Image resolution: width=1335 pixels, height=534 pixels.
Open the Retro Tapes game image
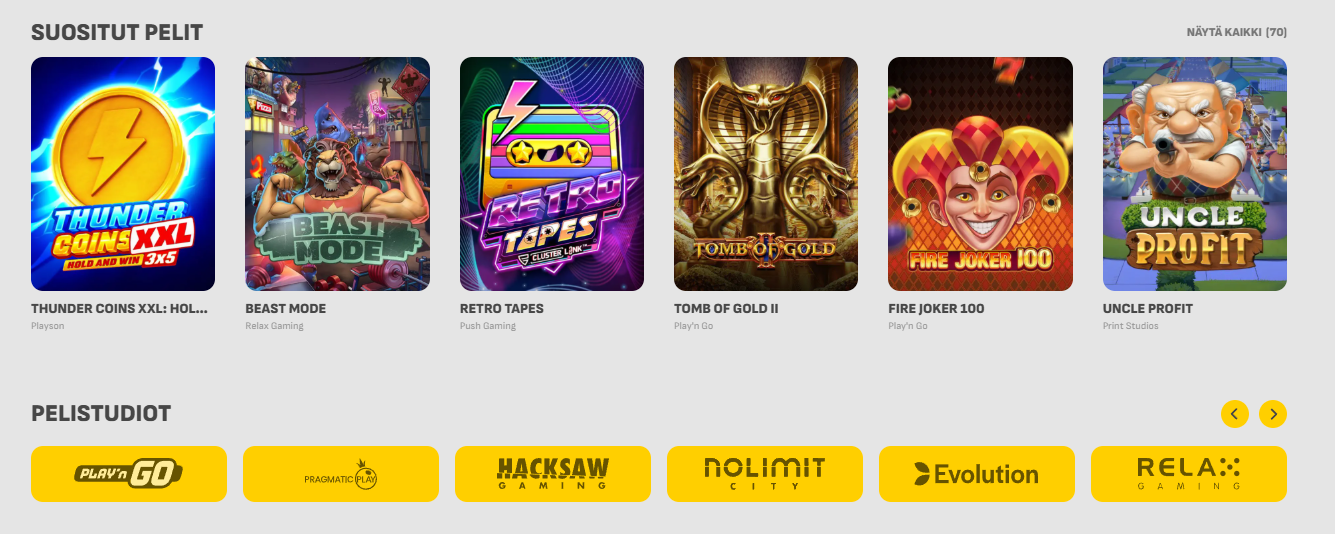point(552,174)
